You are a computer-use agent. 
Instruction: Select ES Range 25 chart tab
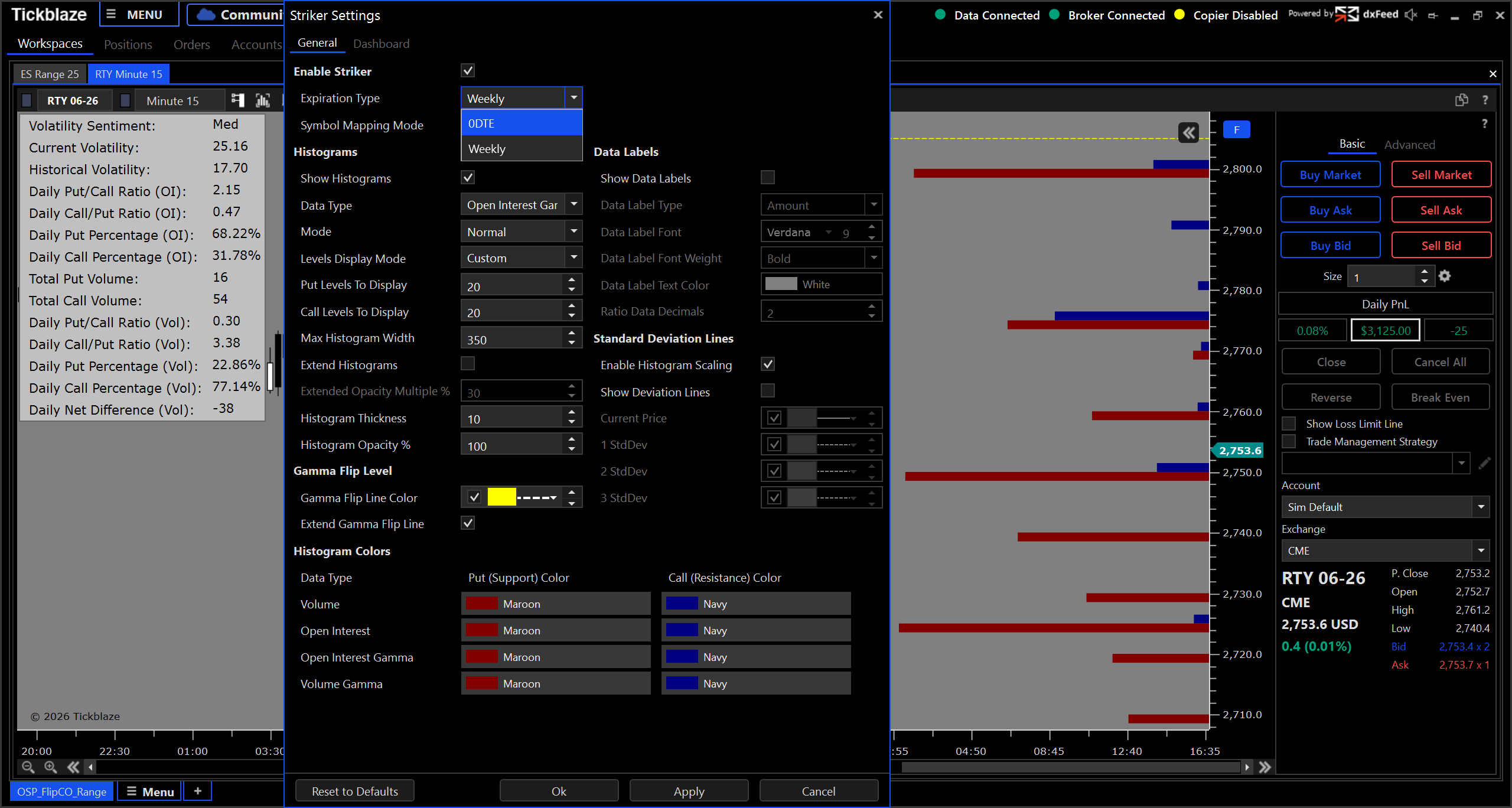pyautogui.click(x=50, y=74)
